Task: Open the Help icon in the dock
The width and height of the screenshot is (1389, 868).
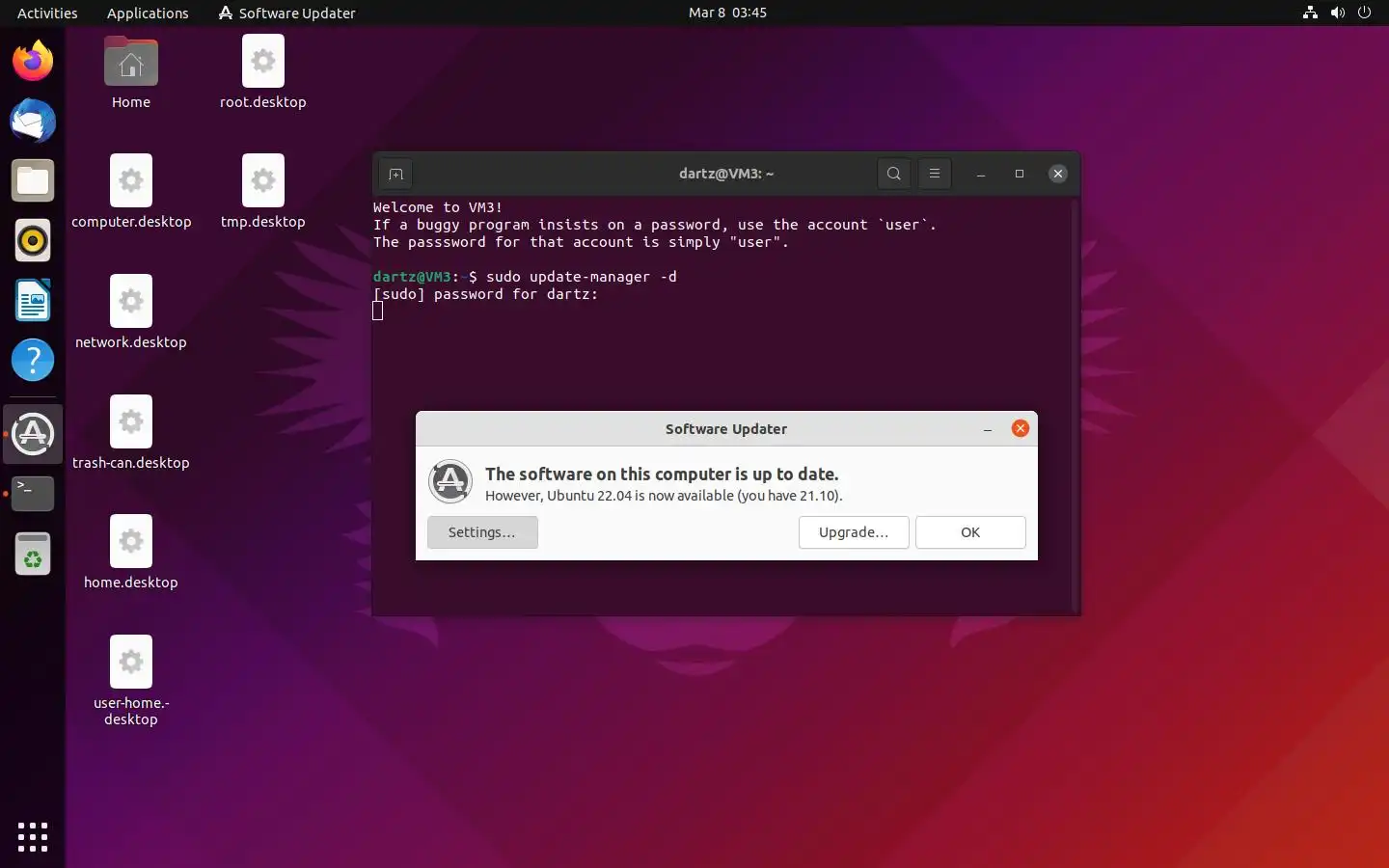Action: tap(33, 361)
